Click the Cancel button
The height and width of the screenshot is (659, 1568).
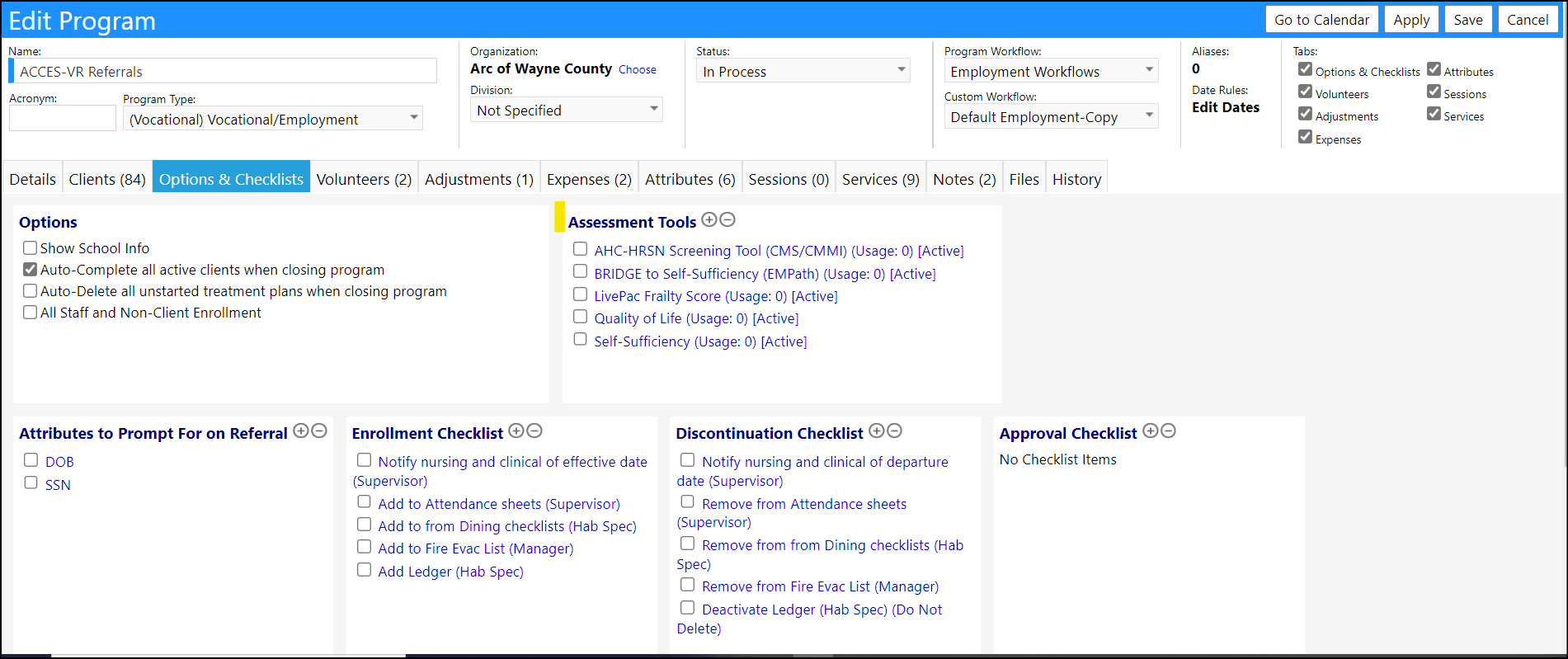point(1528,20)
